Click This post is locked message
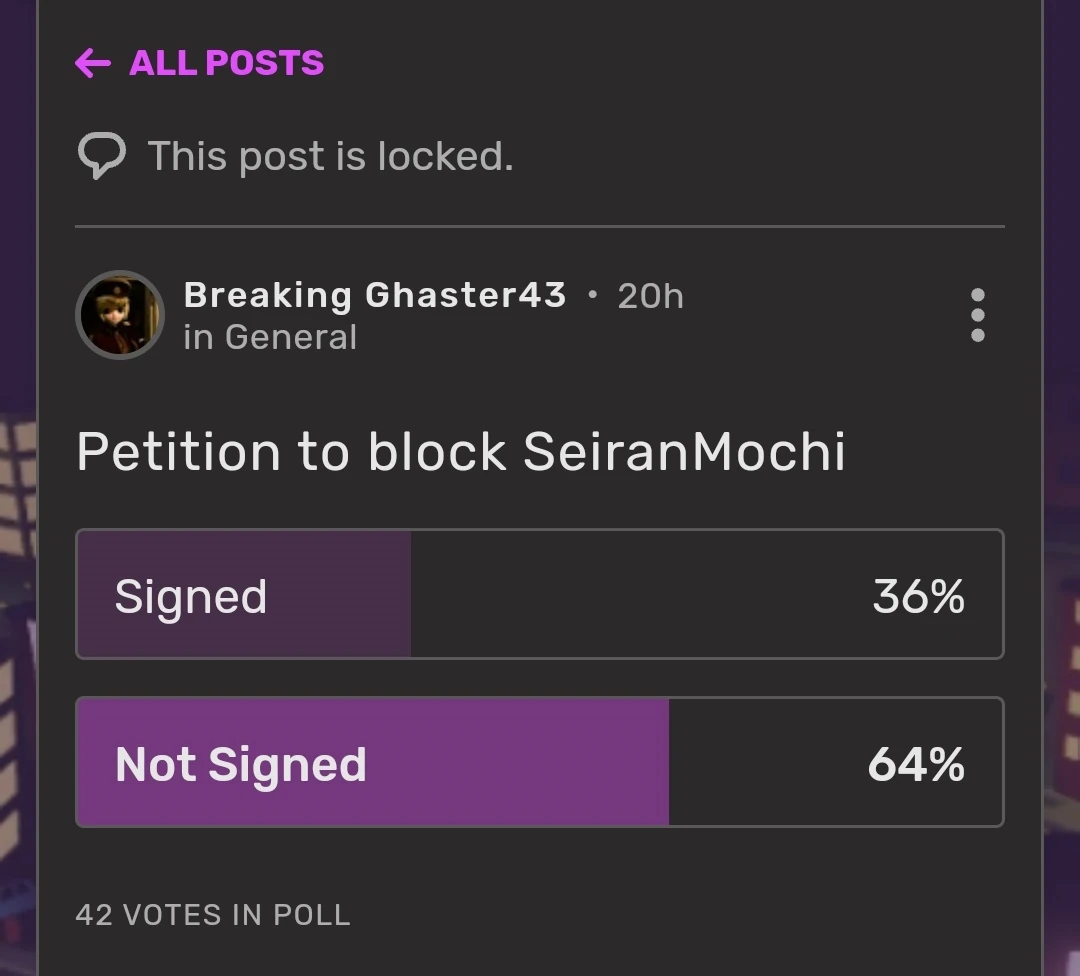The height and width of the screenshot is (976, 1080). click(331, 155)
